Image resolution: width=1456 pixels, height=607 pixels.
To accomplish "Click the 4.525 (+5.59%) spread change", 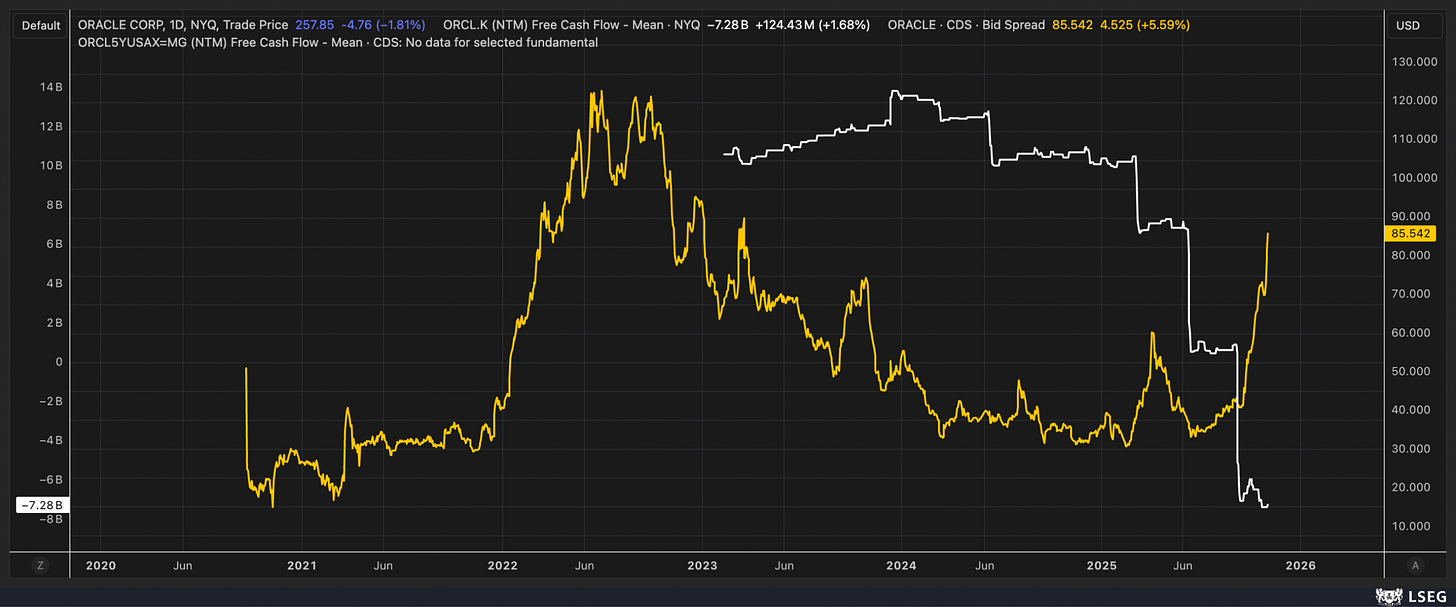I will point(1145,24).
